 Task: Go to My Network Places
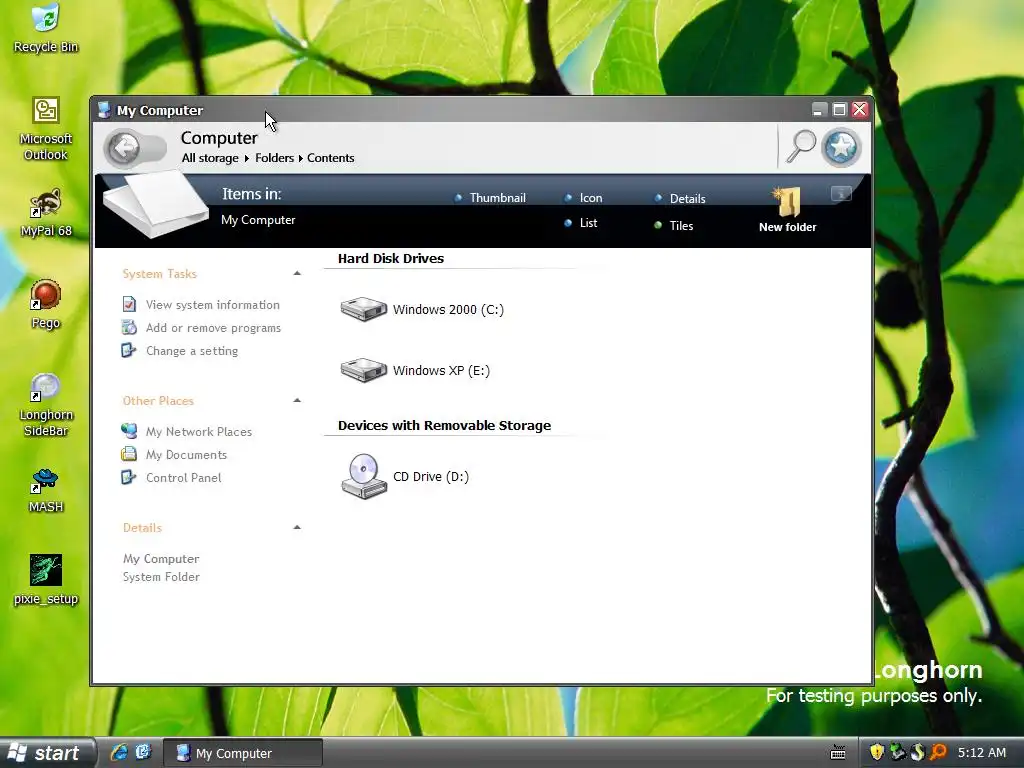click(199, 432)
